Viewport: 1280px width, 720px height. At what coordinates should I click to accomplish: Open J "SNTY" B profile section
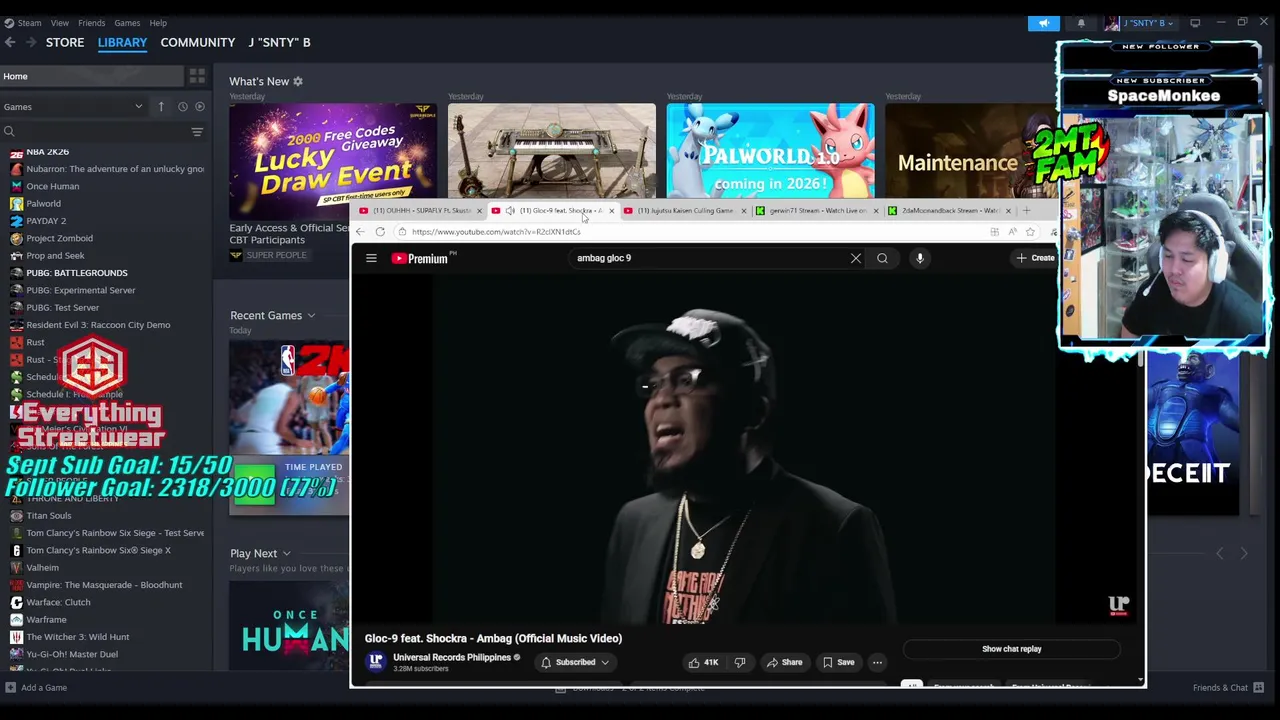click(279, 42)
